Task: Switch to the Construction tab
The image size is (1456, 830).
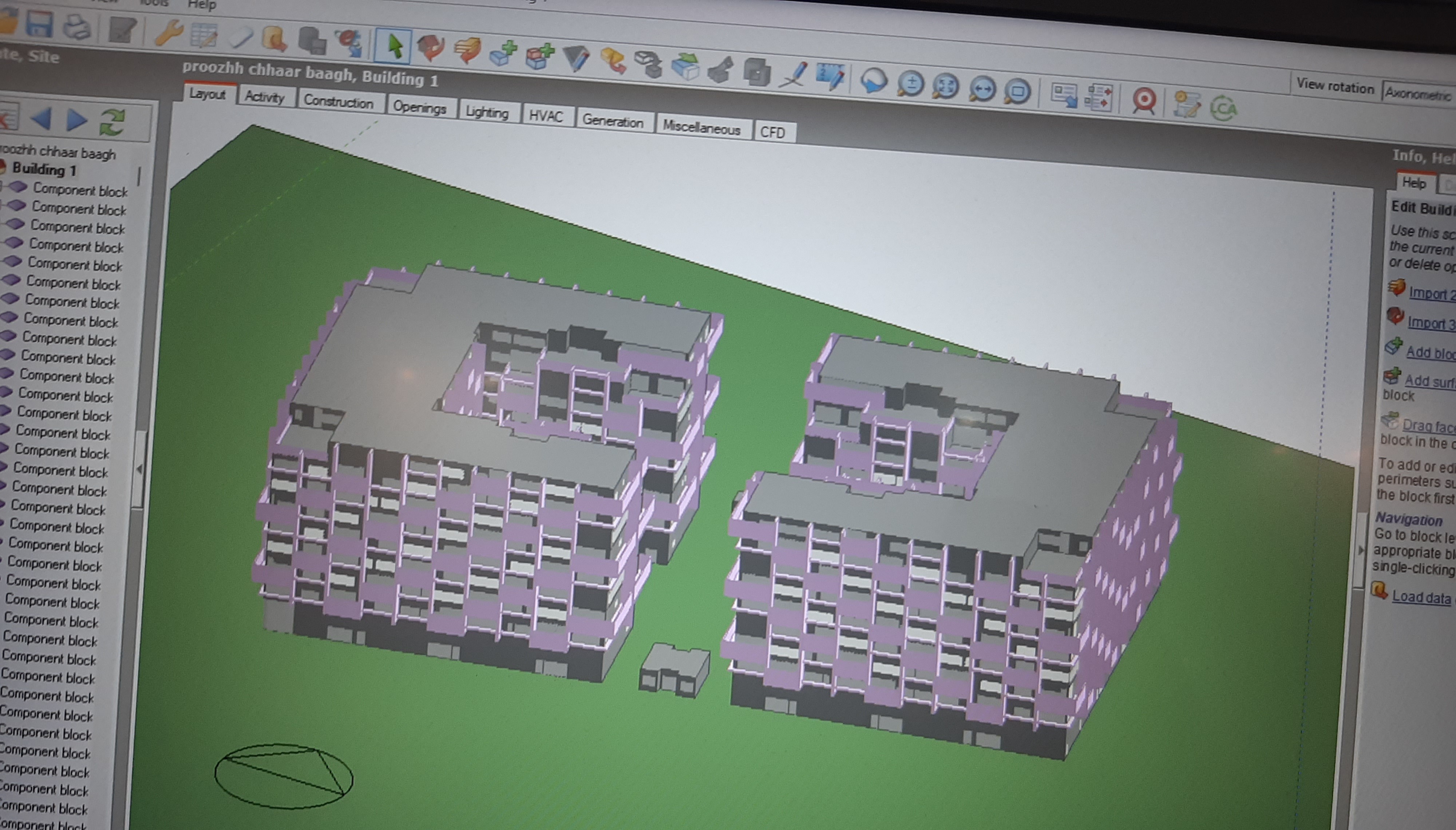Action: (x=338, y=102)
